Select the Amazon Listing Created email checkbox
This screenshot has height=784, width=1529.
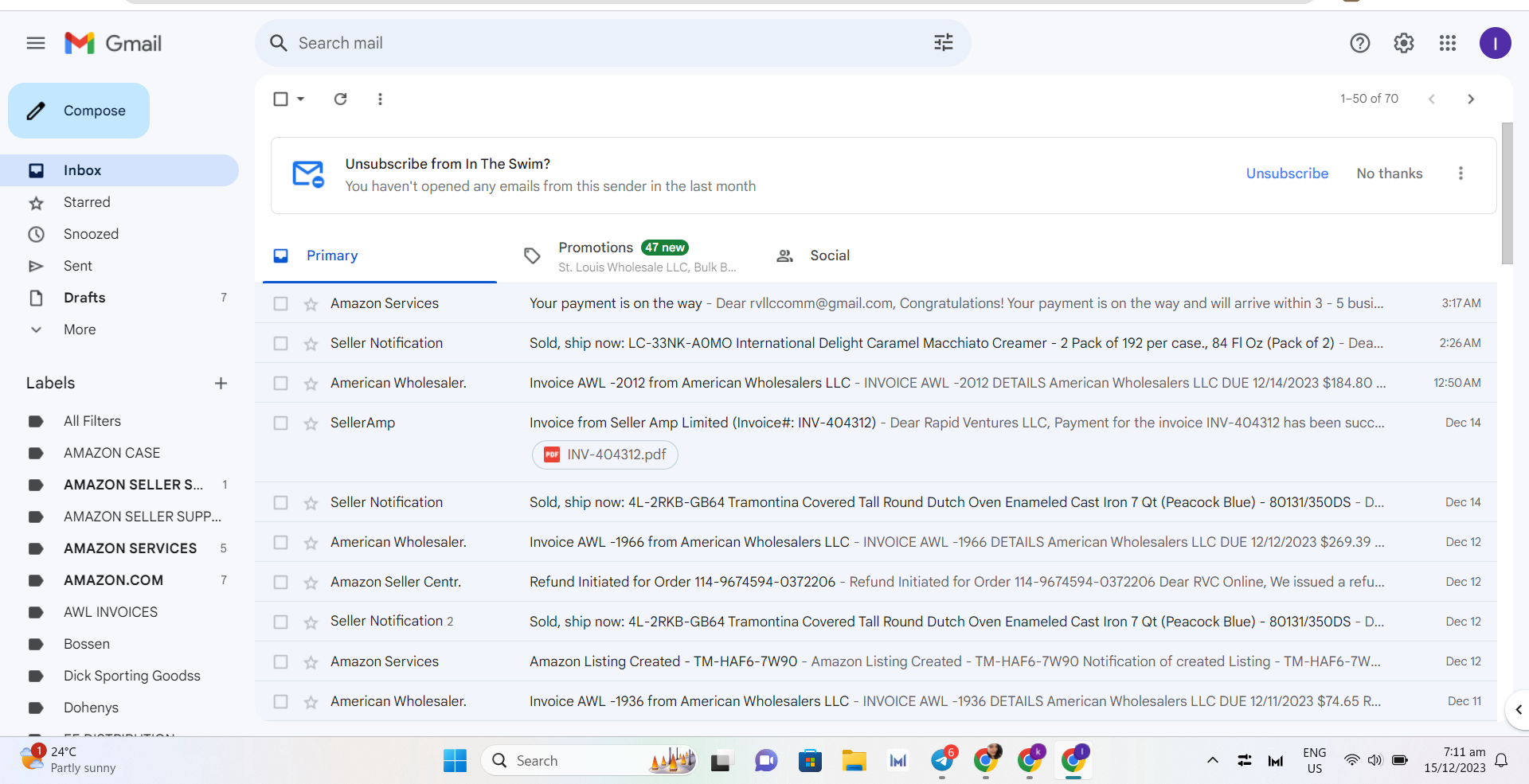280,661
